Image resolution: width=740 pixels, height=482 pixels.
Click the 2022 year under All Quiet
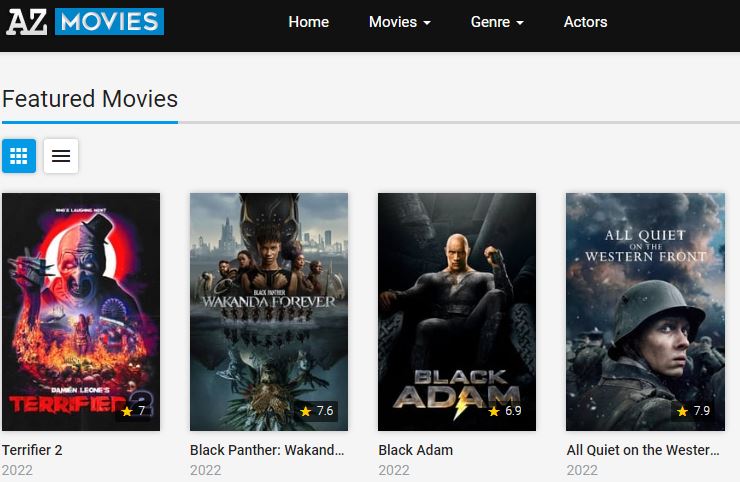(x=582, y=470)
